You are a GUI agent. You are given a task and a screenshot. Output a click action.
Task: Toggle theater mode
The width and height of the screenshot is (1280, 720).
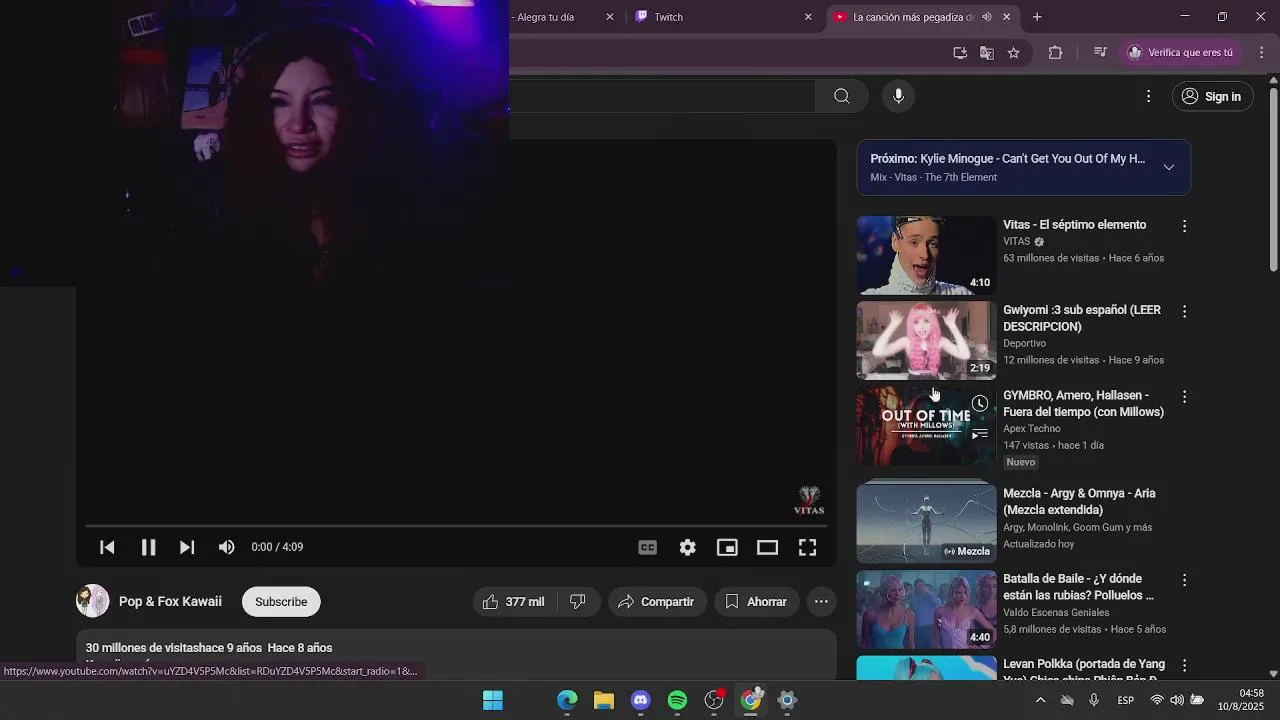coord(767,547)
